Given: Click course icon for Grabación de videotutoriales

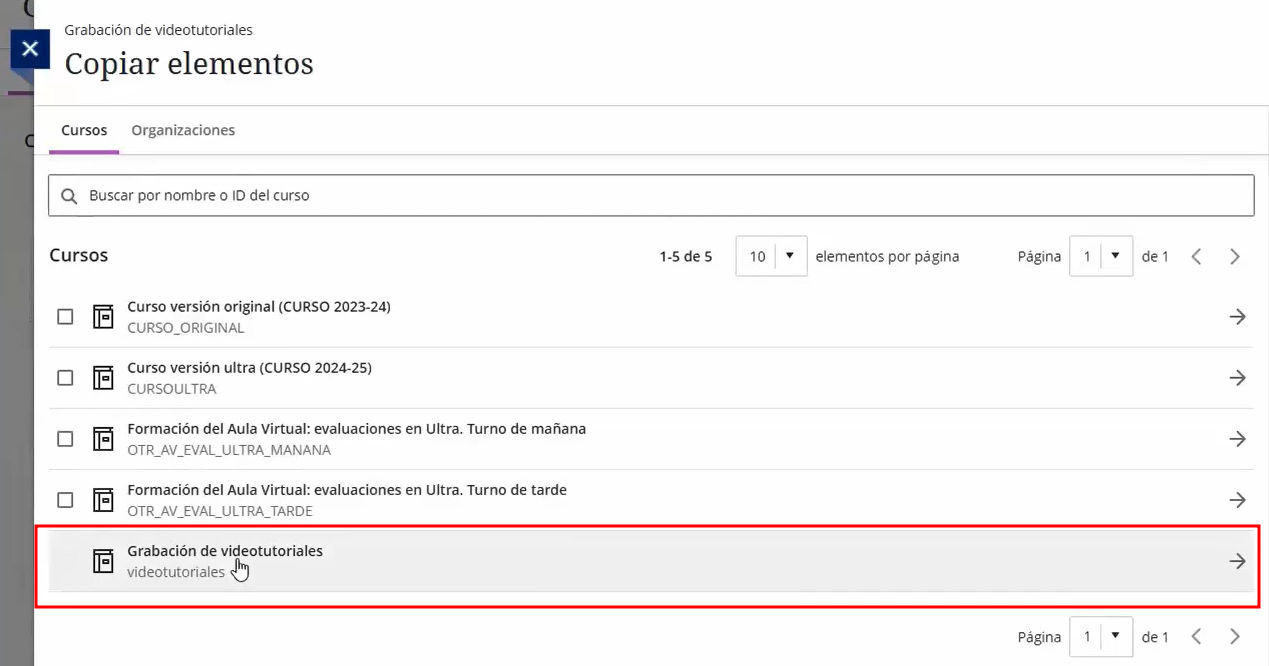Looking at the screenshot, I should tap(103, 561).
